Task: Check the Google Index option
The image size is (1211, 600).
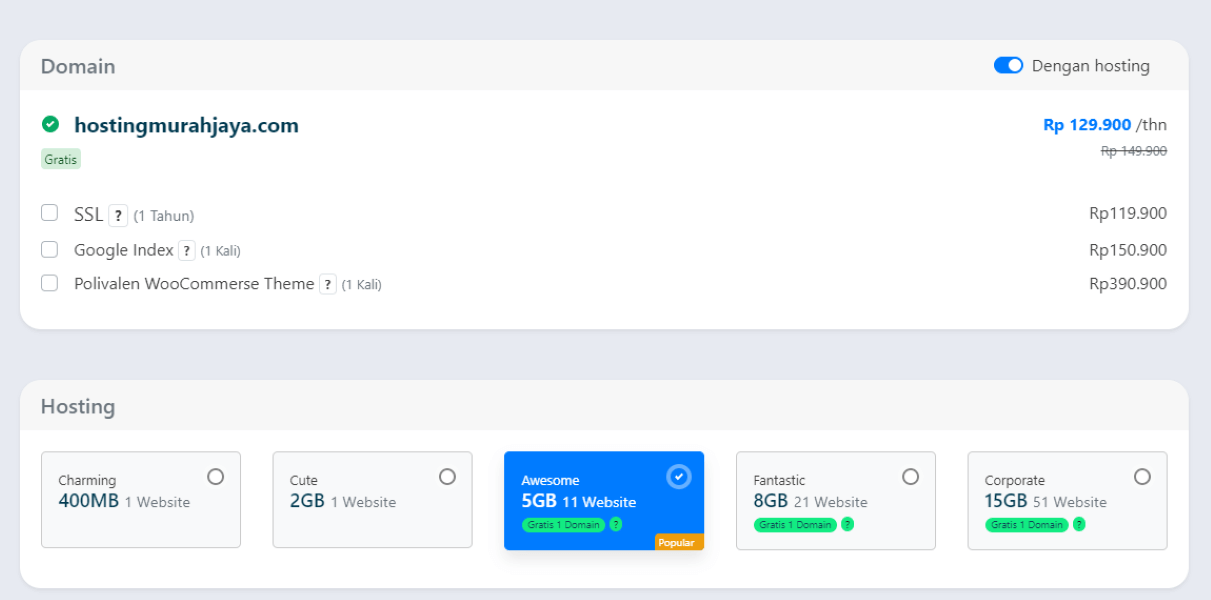Action: tap(49, 248)
